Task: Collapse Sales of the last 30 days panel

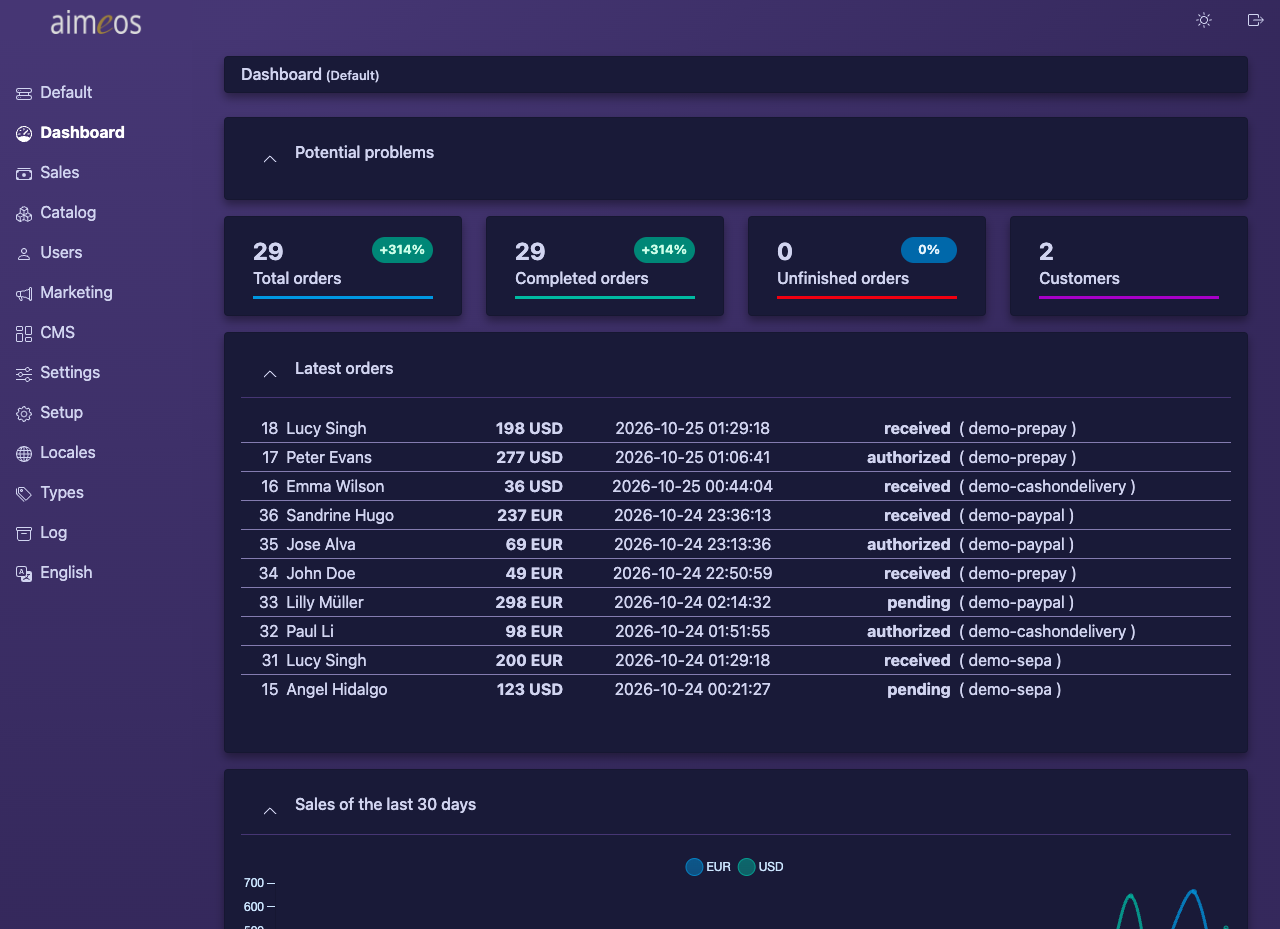Action: click(269, 810)
